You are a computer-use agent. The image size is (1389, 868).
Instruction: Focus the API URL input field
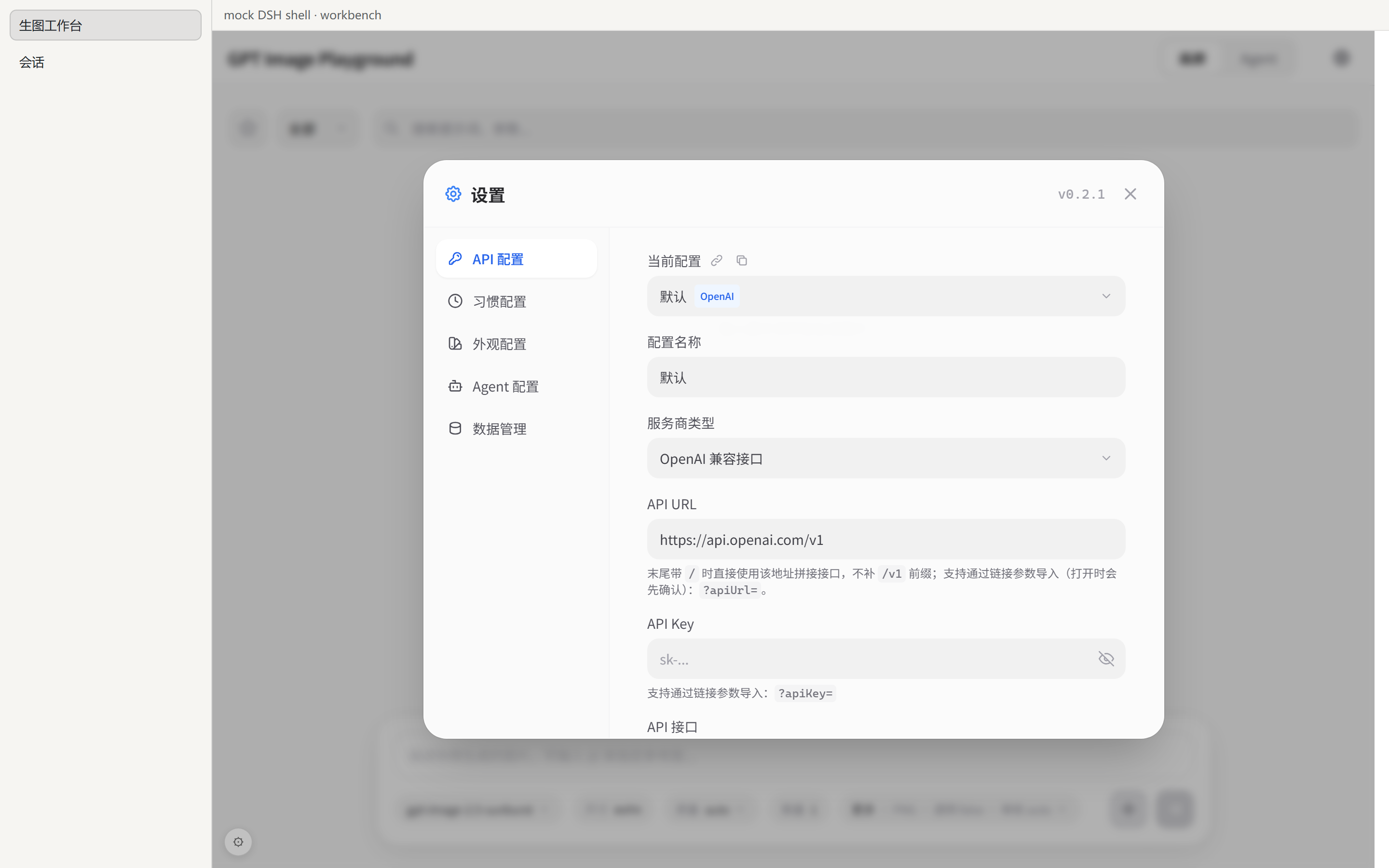tap(885, 539)
